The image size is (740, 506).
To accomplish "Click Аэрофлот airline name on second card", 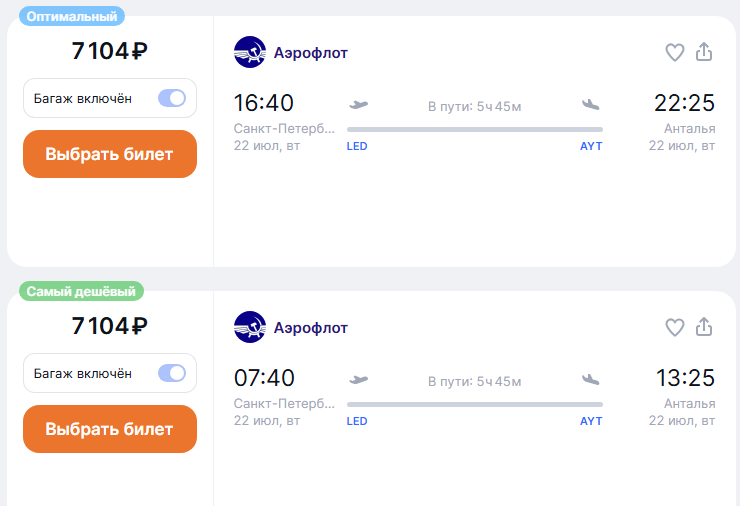I will (x=311, y=328).
